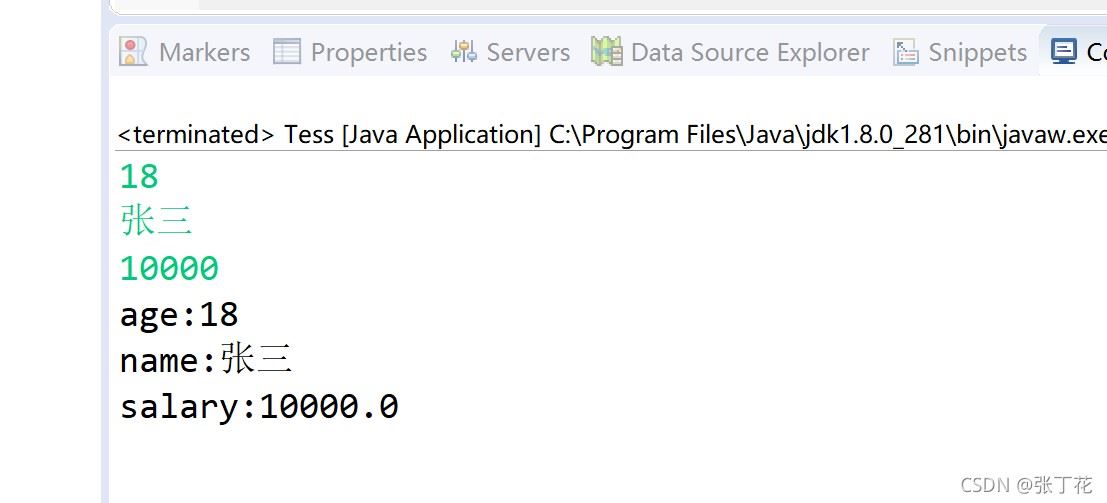This screenshot has height=503, width=1107.
Task: Open the Snippets tab label
Action: pyautogui.click(x=977, y=52)
